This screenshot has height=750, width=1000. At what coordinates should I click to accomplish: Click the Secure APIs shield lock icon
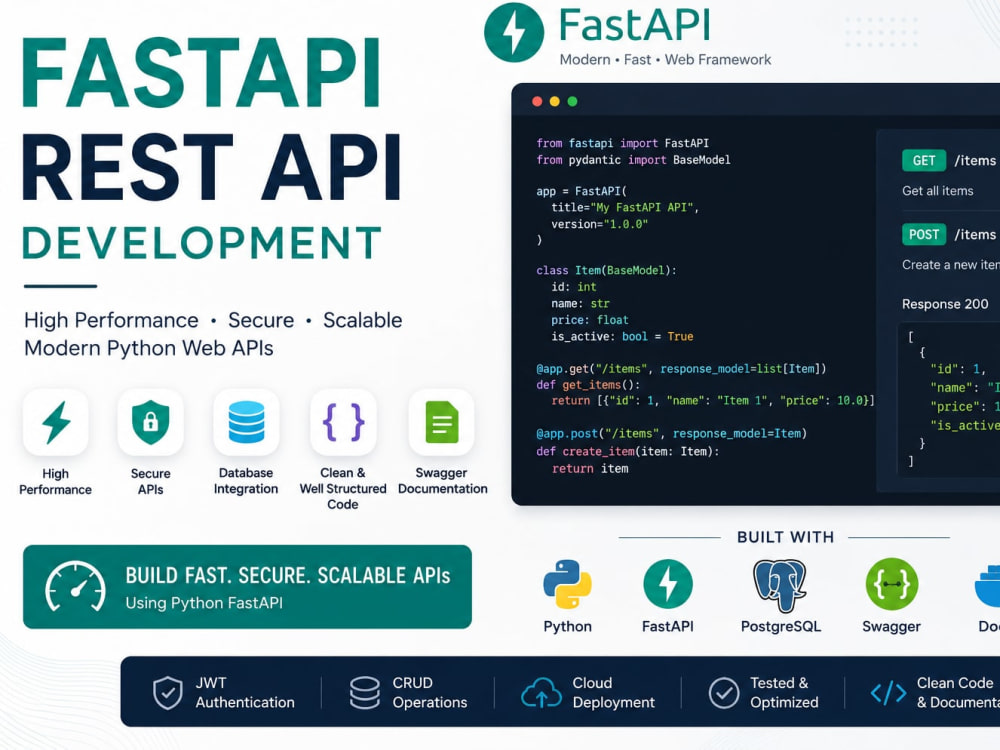coord(151,422)
